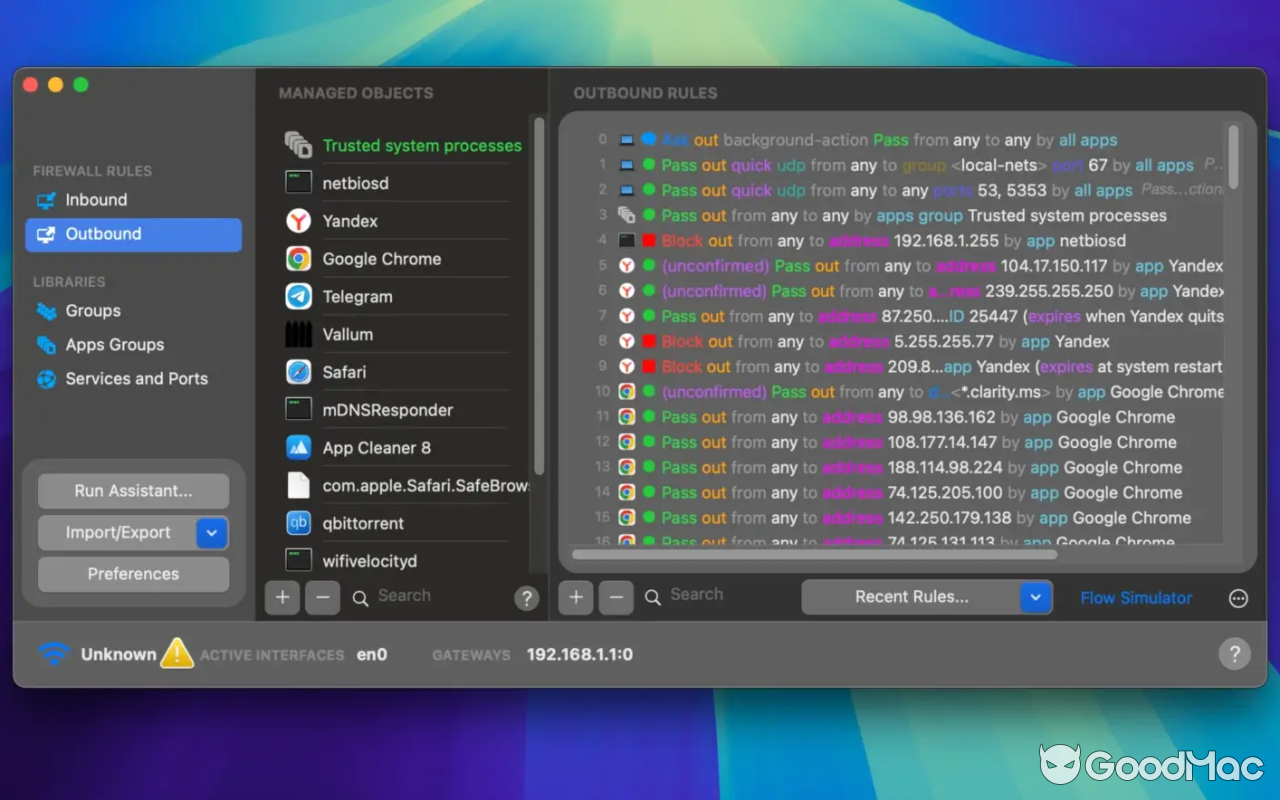Screen dimensions: 1280x800
Task: Select the Yandex app icon in Managed Objects
Action: 297,221
